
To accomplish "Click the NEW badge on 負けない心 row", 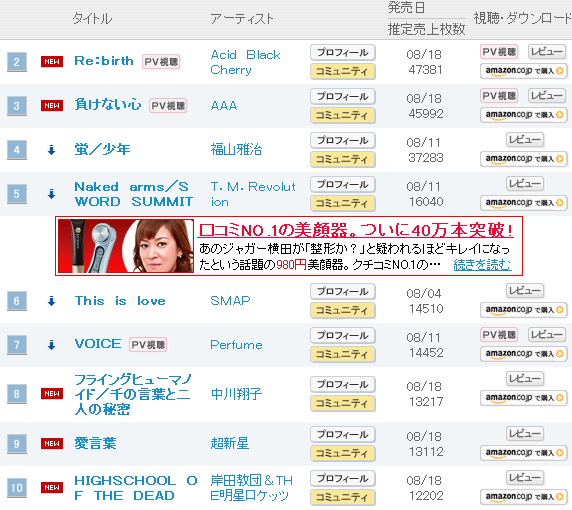I will click(52, 106).
